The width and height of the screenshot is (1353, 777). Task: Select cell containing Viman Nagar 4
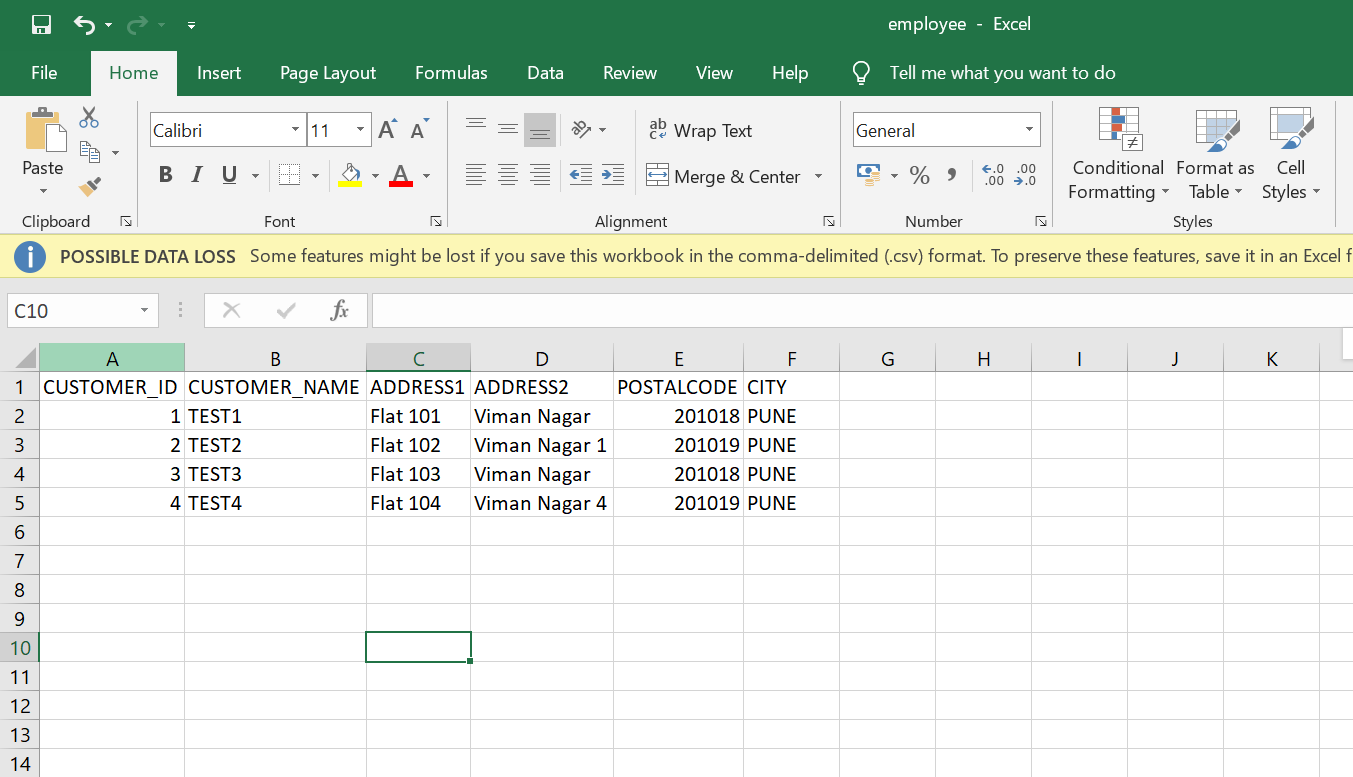click(x=541, y=503)
